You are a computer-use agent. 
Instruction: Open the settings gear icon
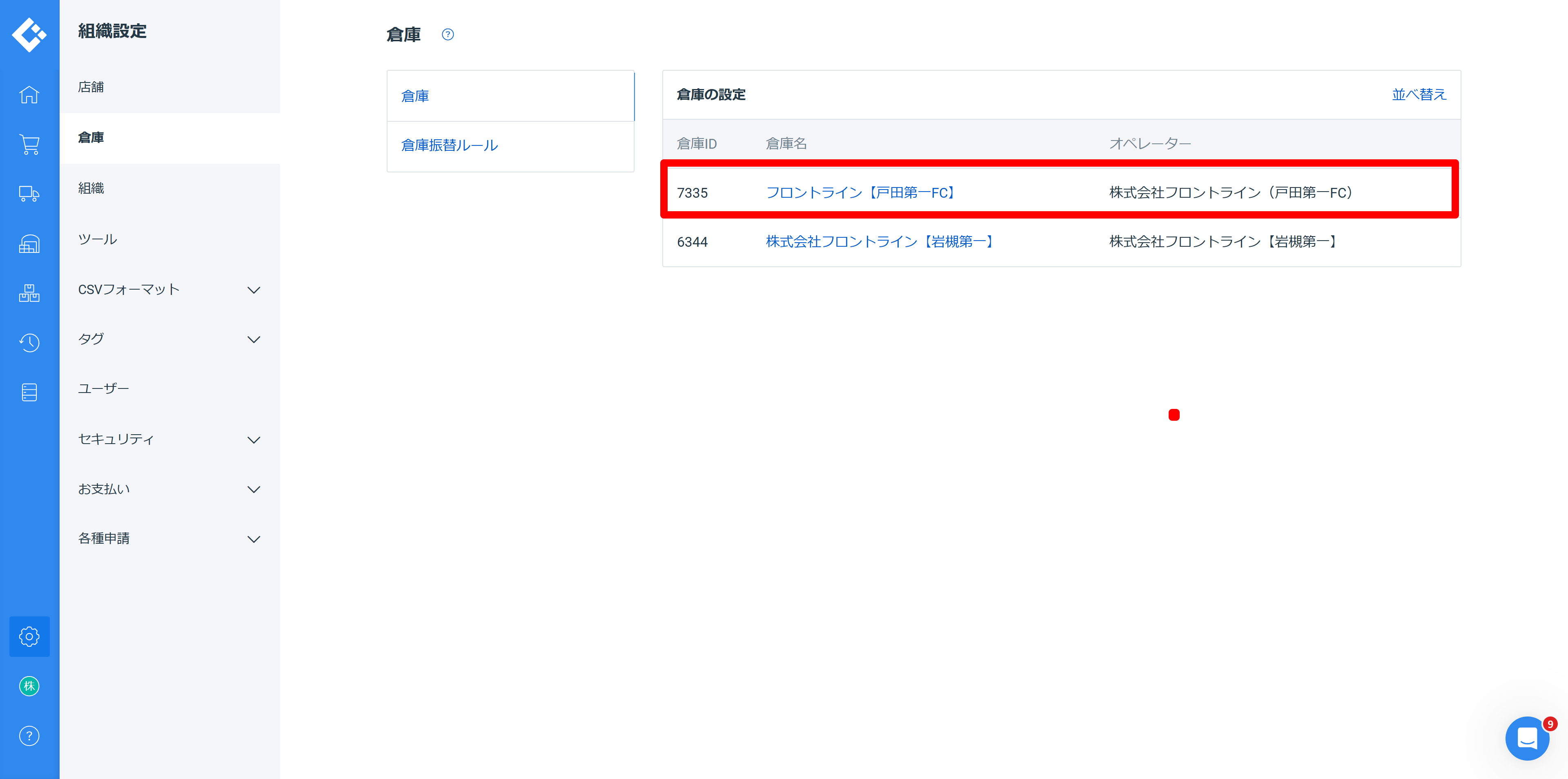pos(29,636)
